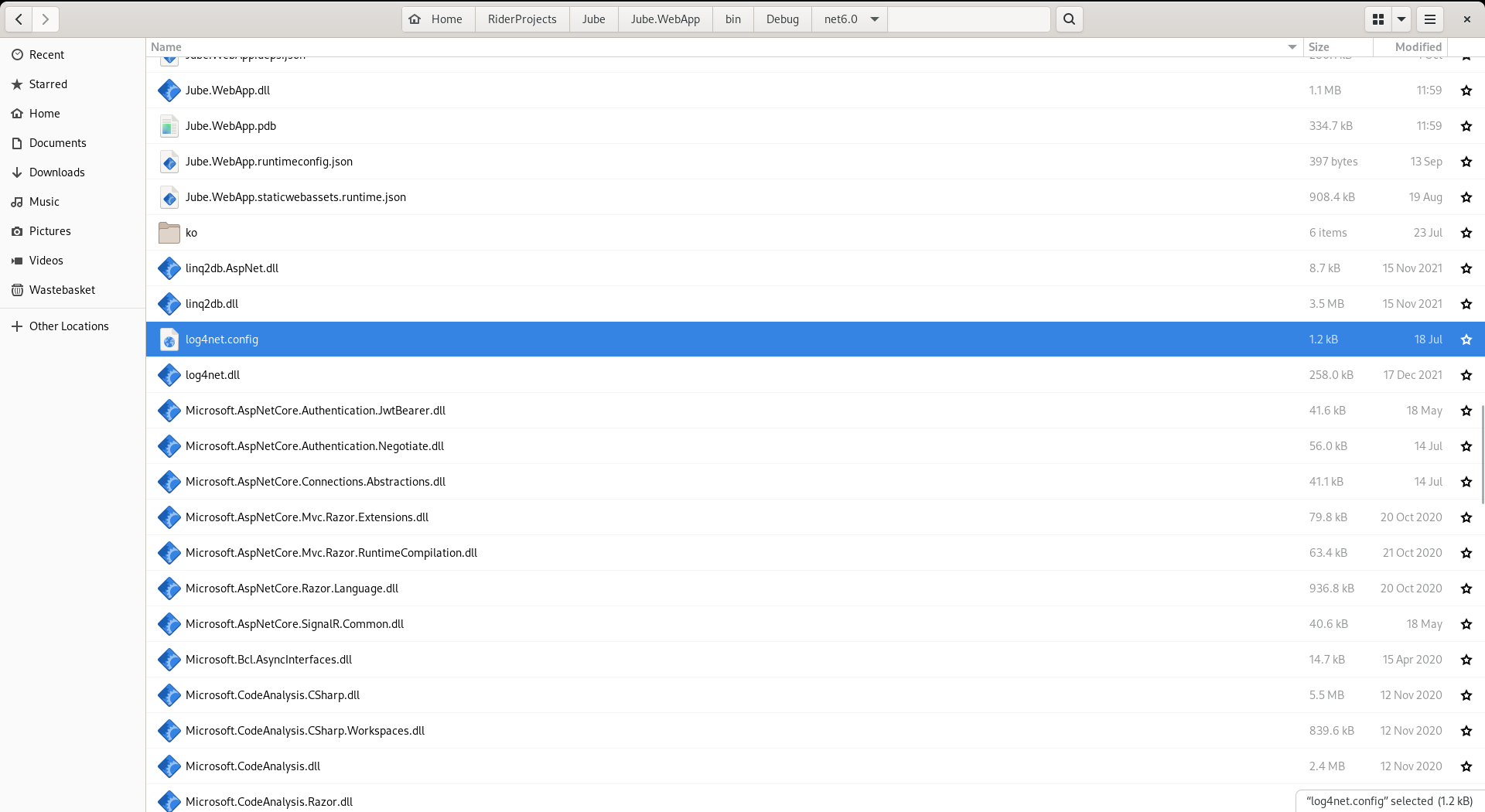
Task: Sort by Size column header
Action: click(1337, 47)
